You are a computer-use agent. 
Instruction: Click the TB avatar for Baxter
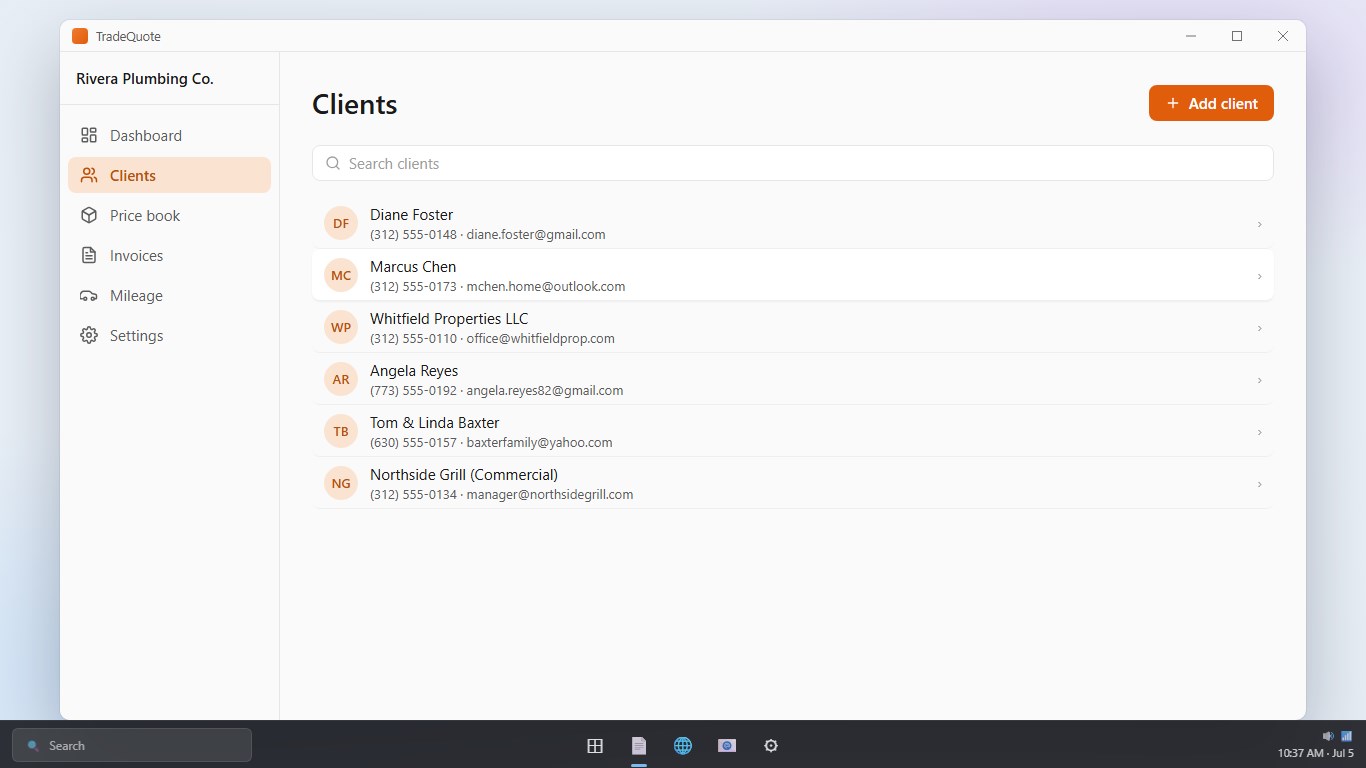[x=341, y=431]
